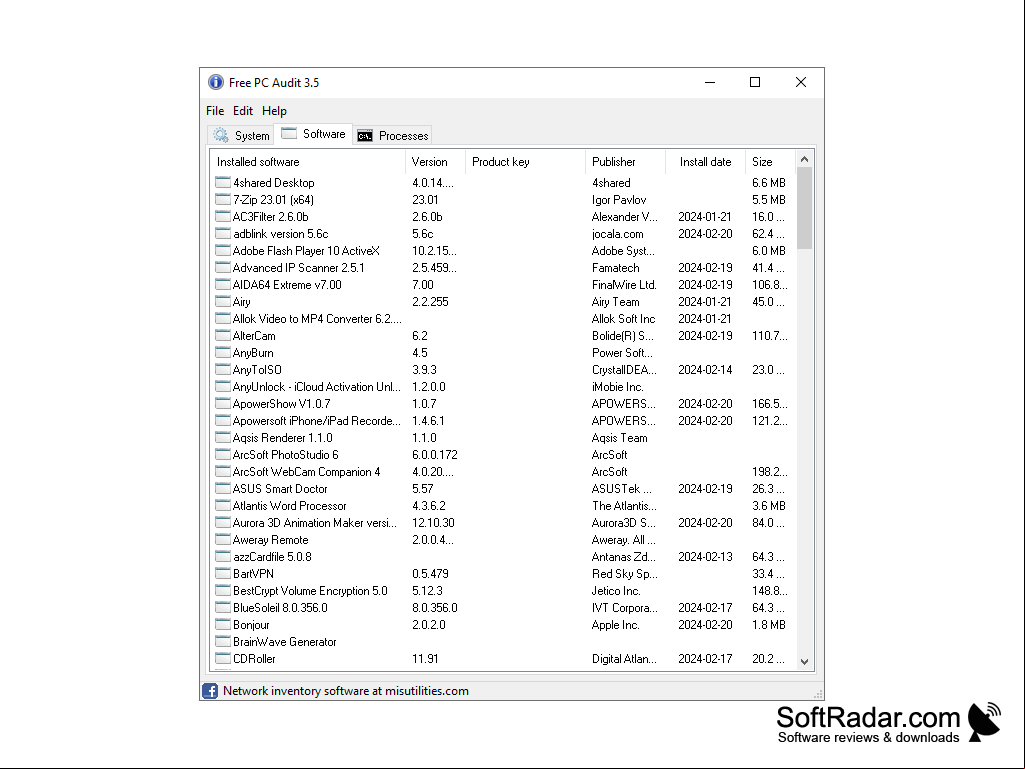Click the icon beside Atlantis Word Processor

223,505
